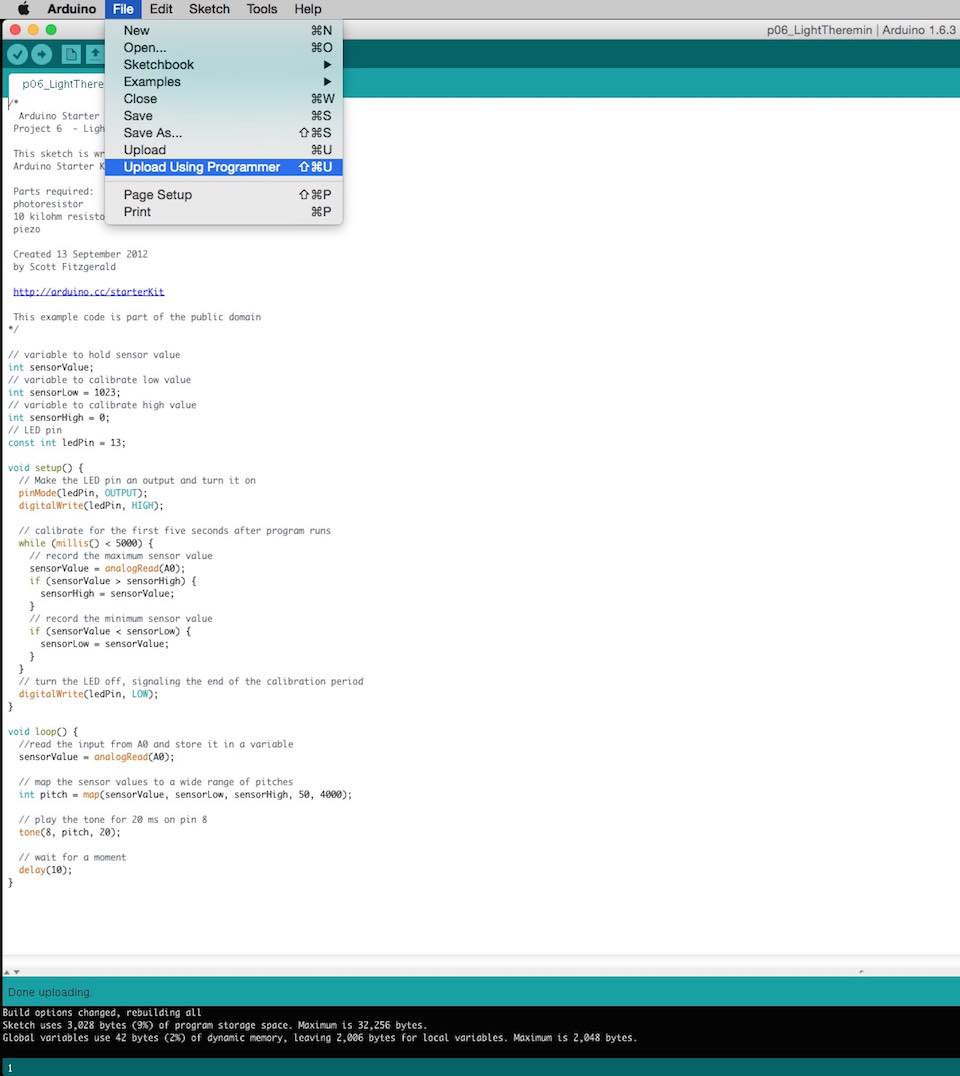Image resolution: width=960 pixels, height=1076 pixels.
Task: Click 'pinMode(ledPin, OUTPUT);' code line
Action: (x=83, y=493)
